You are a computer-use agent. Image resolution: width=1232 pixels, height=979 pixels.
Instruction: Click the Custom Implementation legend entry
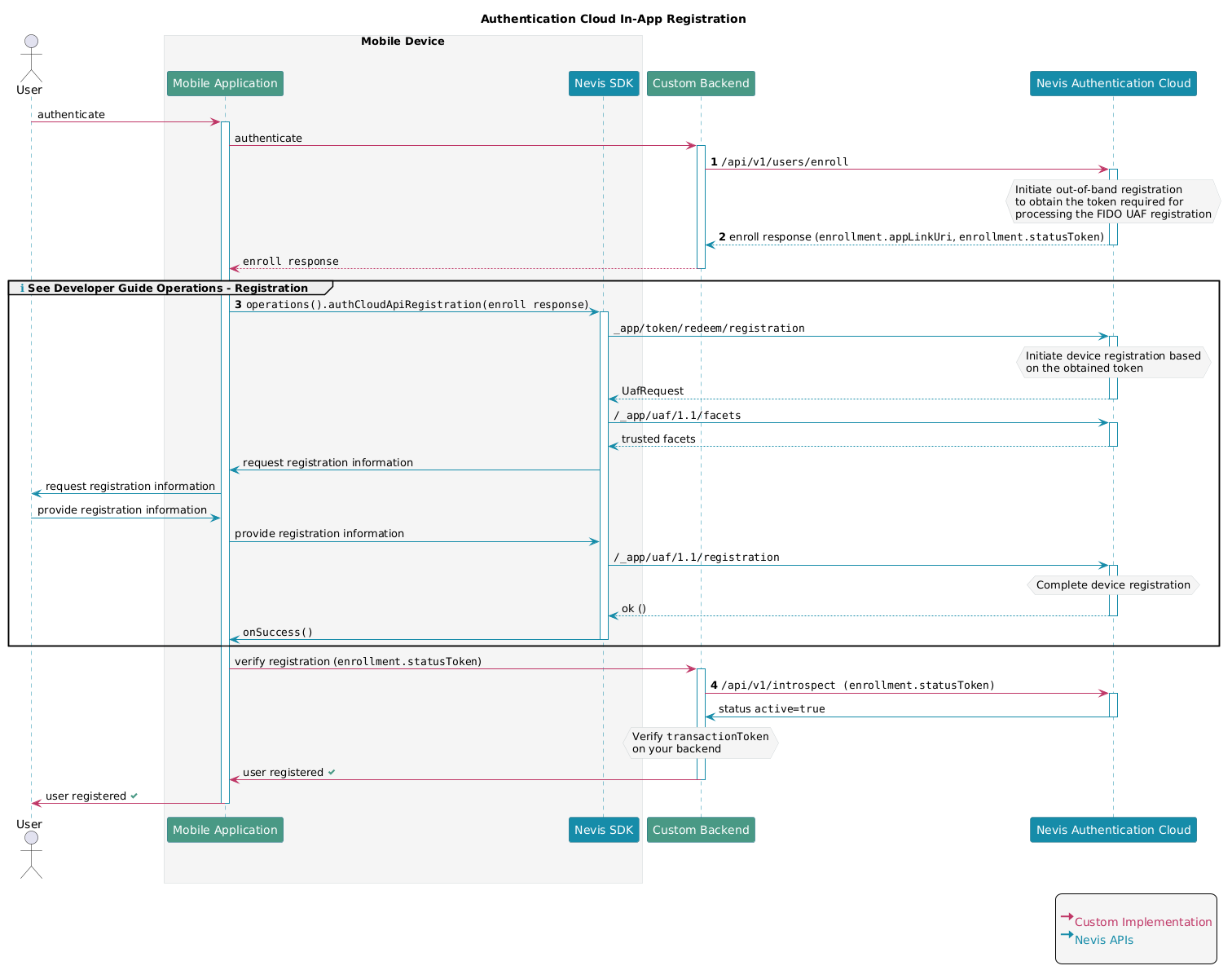(x=1143, y=922)
